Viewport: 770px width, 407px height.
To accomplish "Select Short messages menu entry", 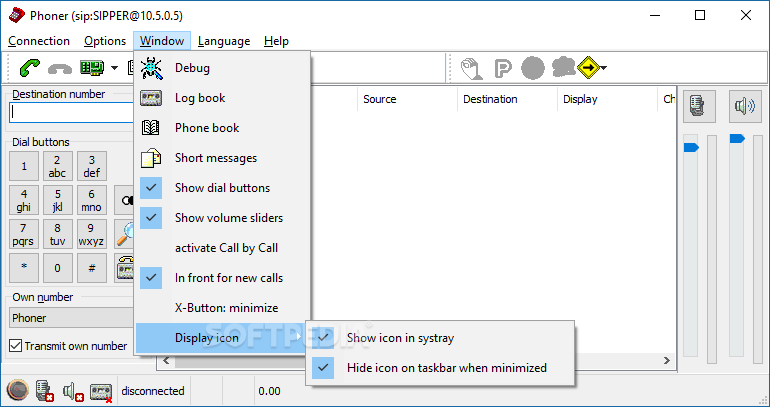I will click(x=222, y=158).
